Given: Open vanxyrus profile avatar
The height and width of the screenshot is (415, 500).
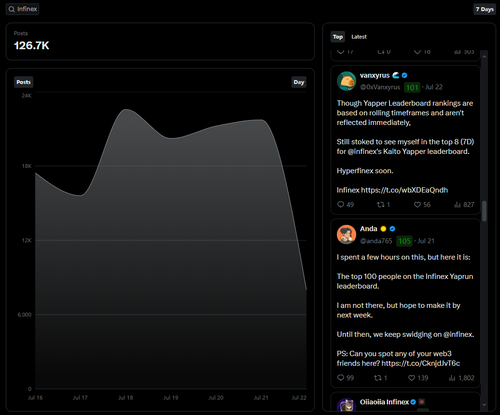Looking at the screenshot, I should (346, 81).
